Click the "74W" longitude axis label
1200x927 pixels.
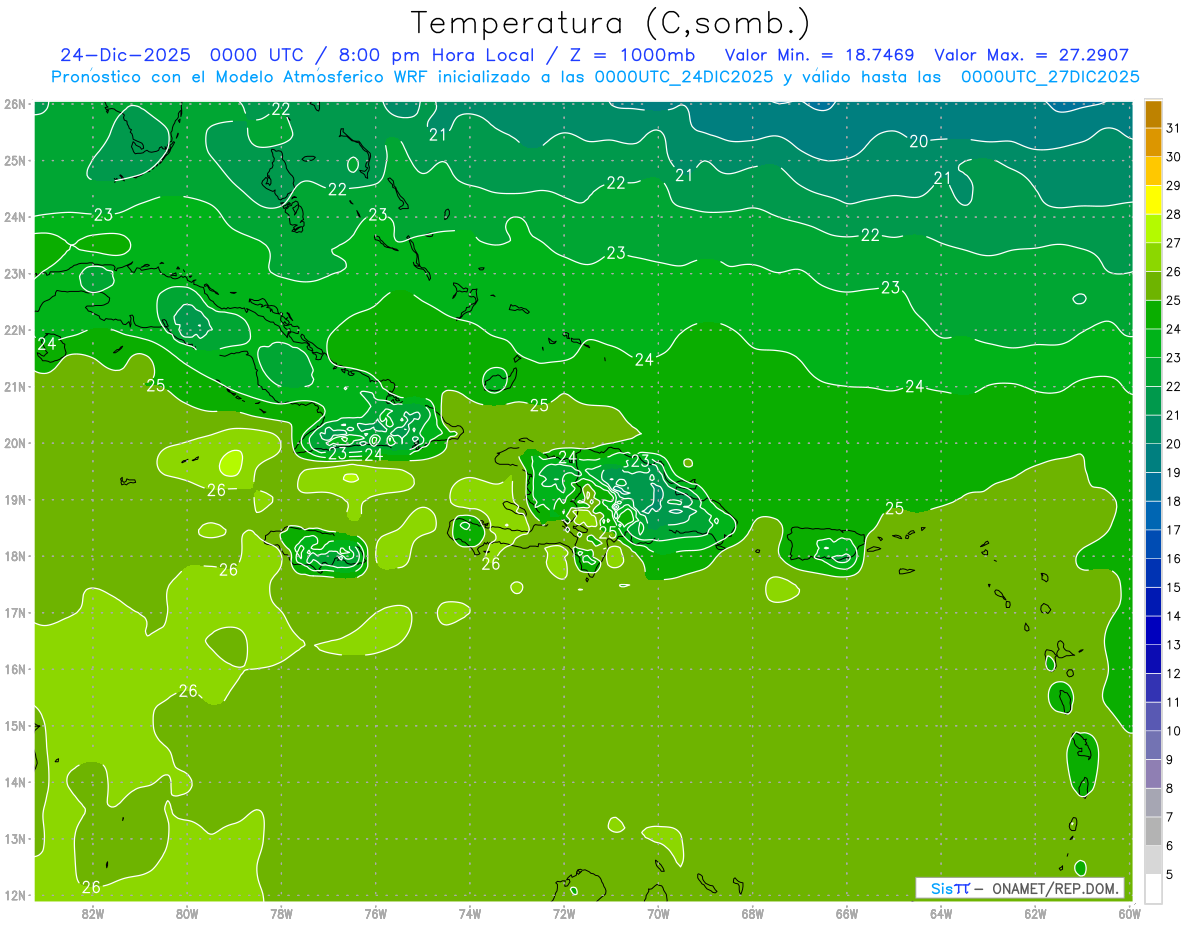click(x=470, y=912)
